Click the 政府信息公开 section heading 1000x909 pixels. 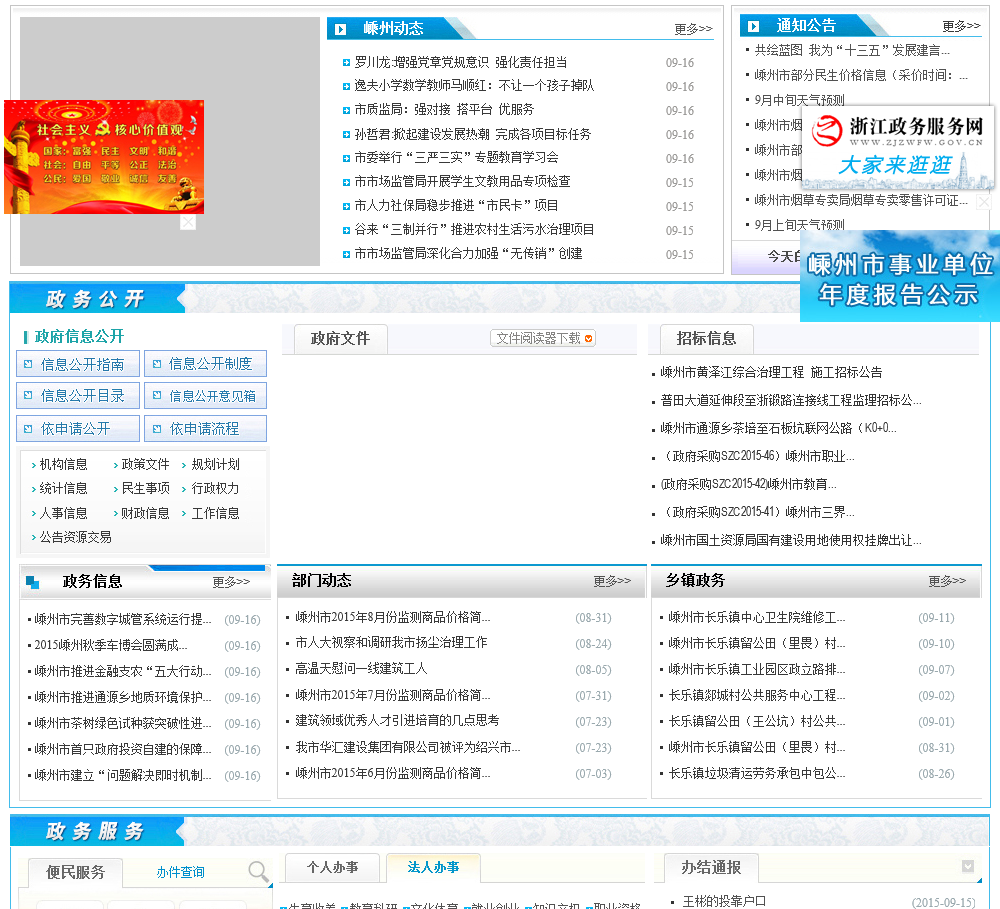click(79, 336)
